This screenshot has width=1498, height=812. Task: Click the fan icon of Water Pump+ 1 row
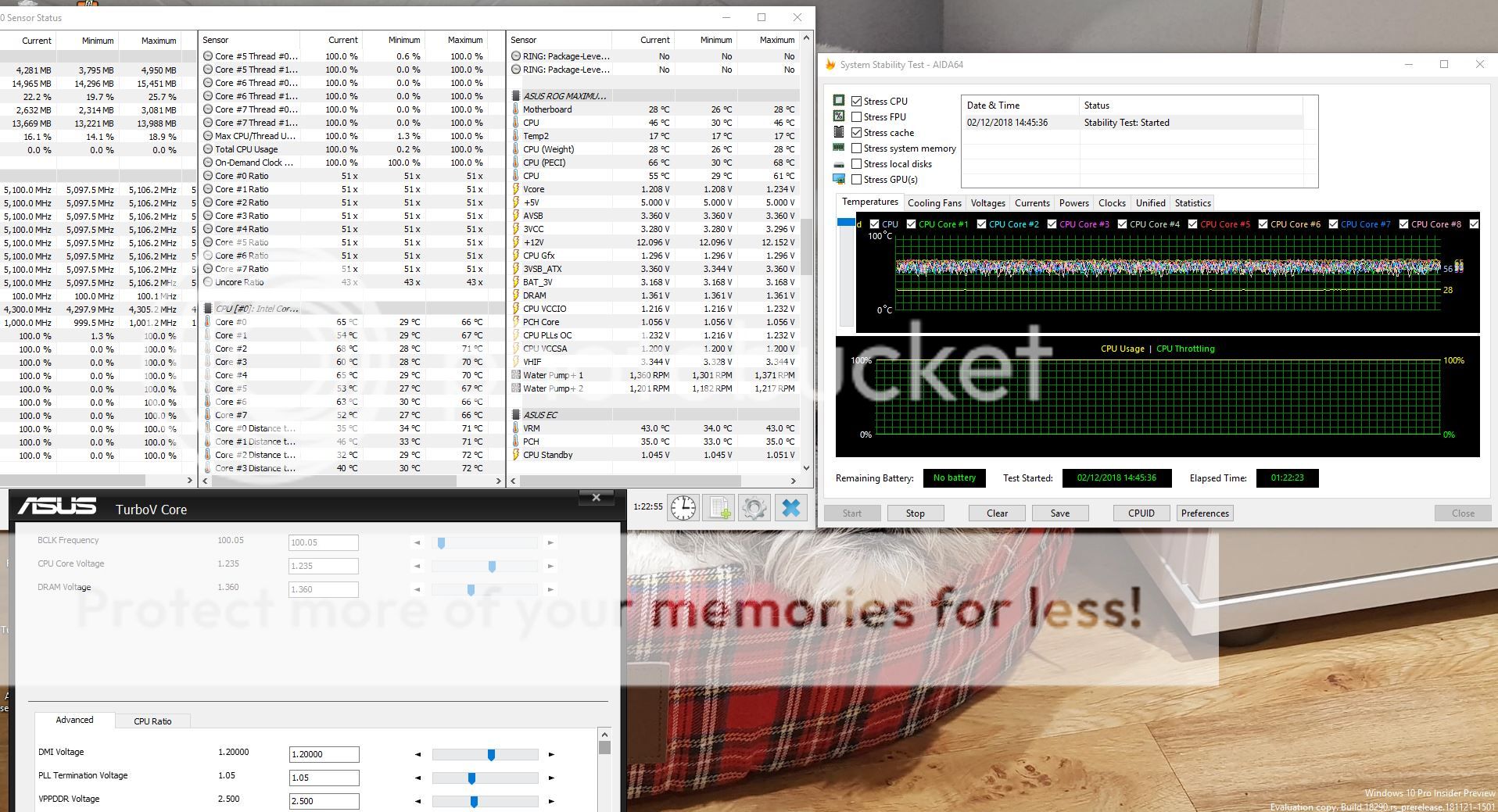coord(516,375)
